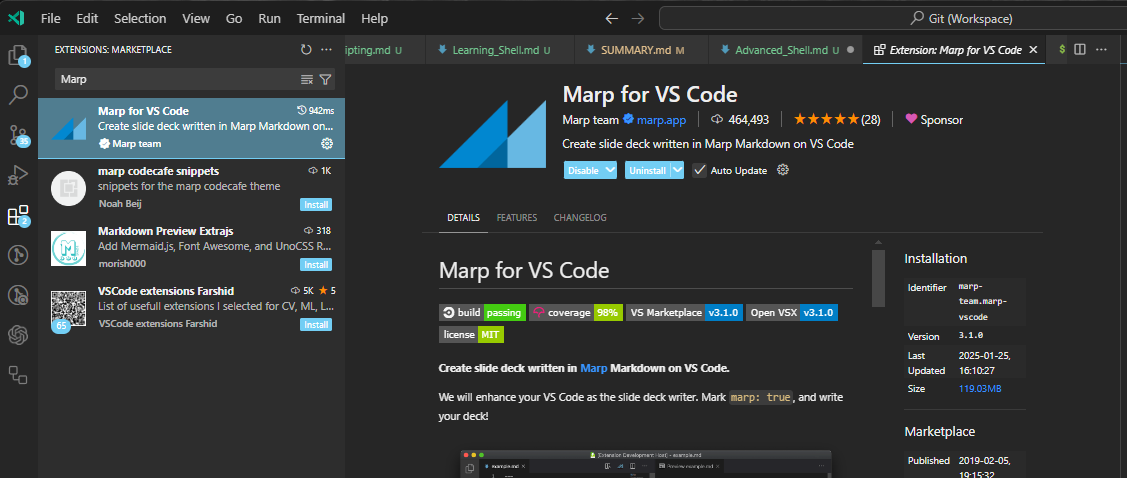
Task: Install marp codecafe snippets extension
Action: click(x=316, y=205)
